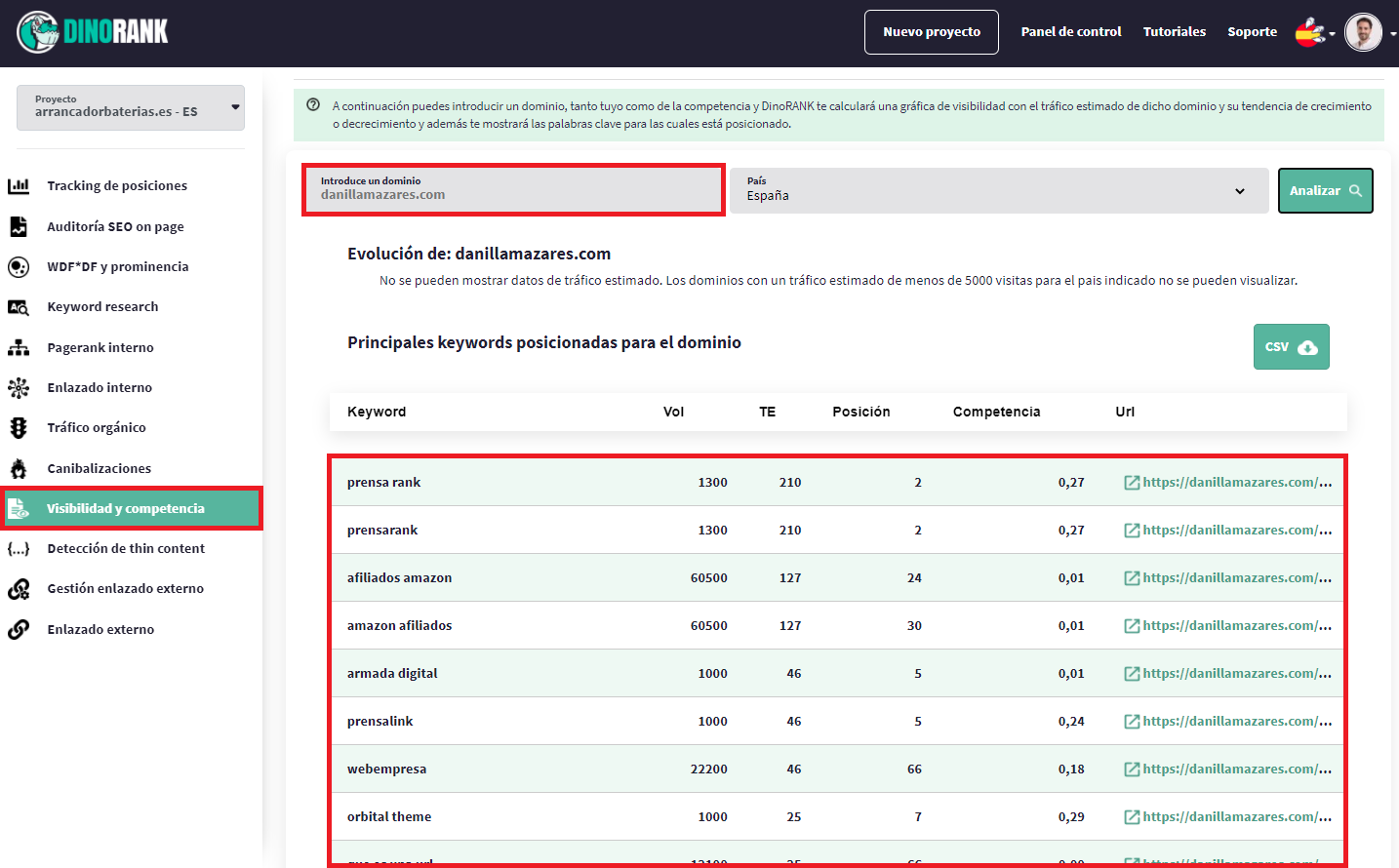
Task: Click the Visibilidad y competencia icon
Action: pos(19,508)
